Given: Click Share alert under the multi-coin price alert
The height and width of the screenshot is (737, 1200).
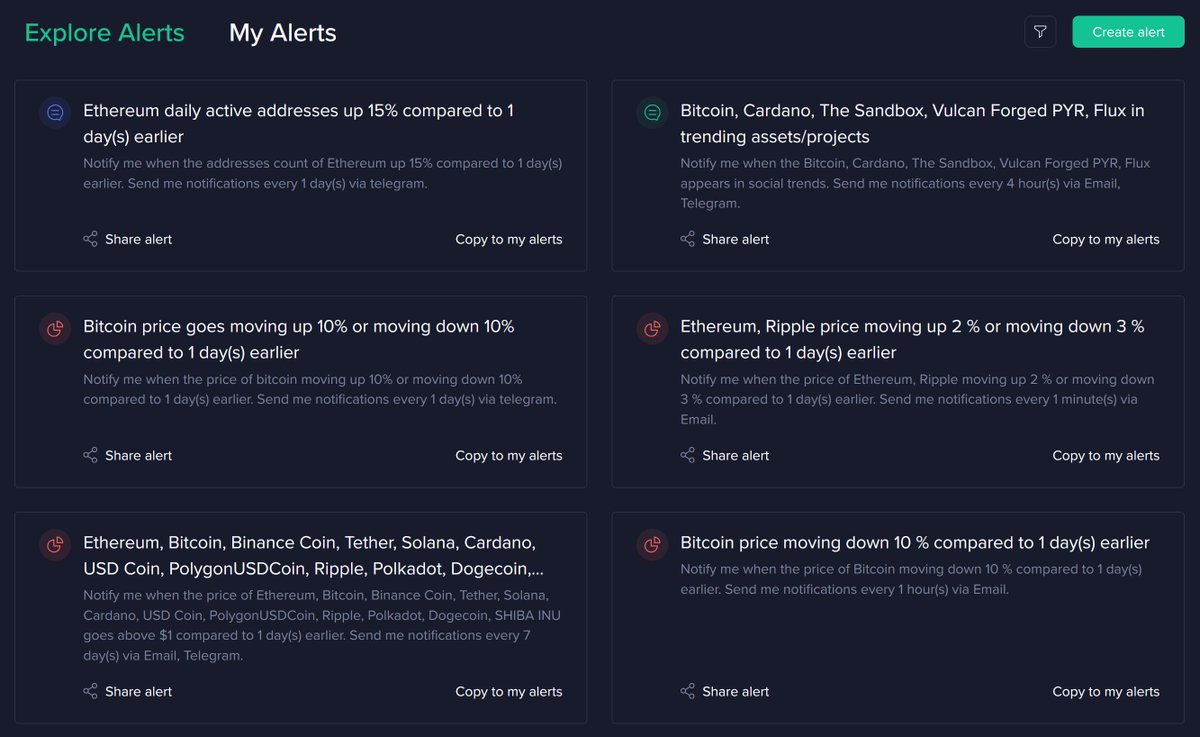Looking at the screenshot, I should [128, 691].
